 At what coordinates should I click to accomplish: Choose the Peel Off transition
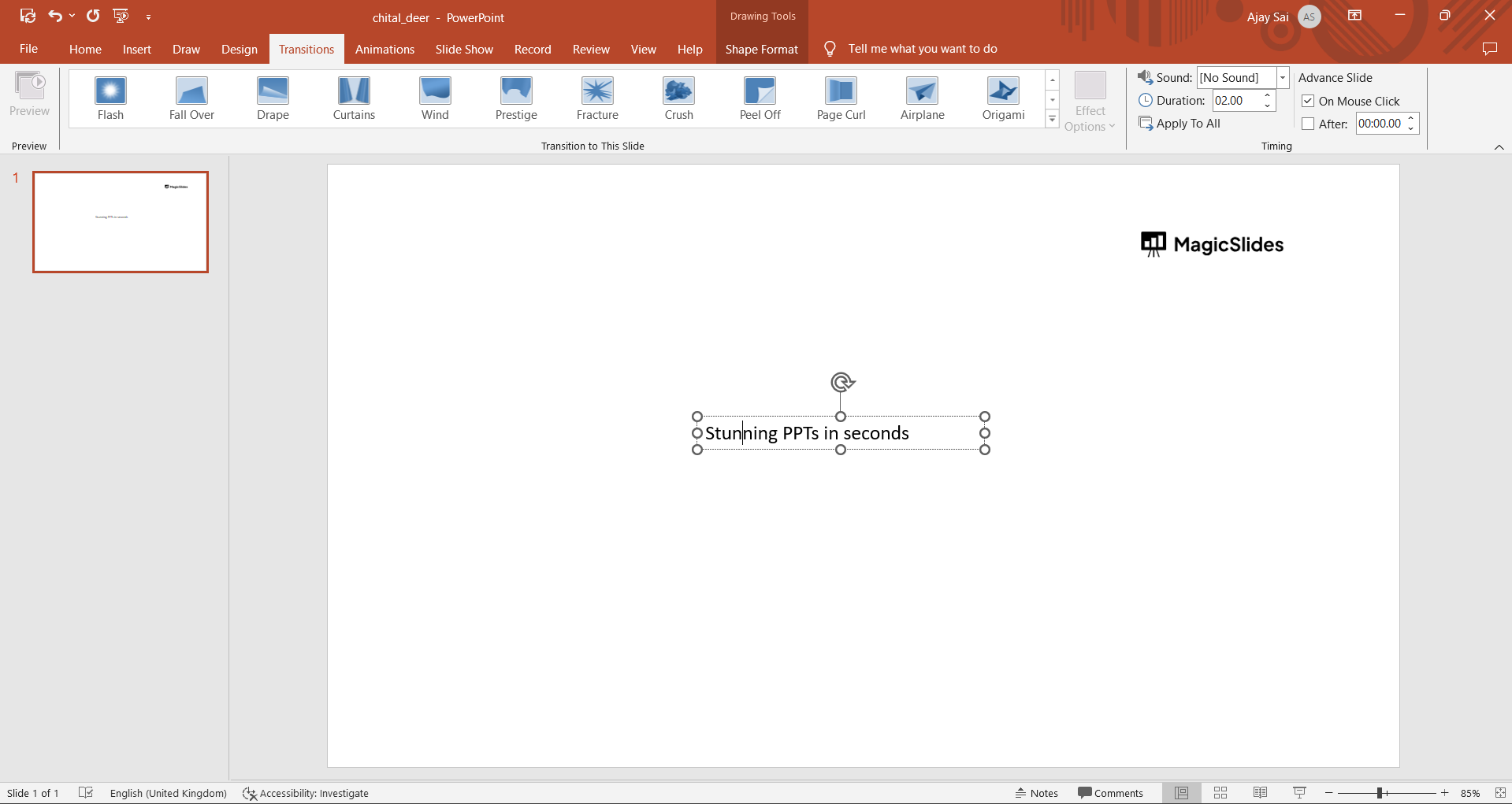(x=760, y=98)
